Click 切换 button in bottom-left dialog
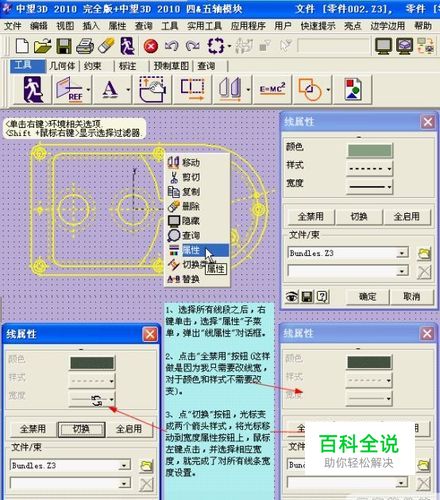This screenshot has height=500, width=440. [81, 429]
